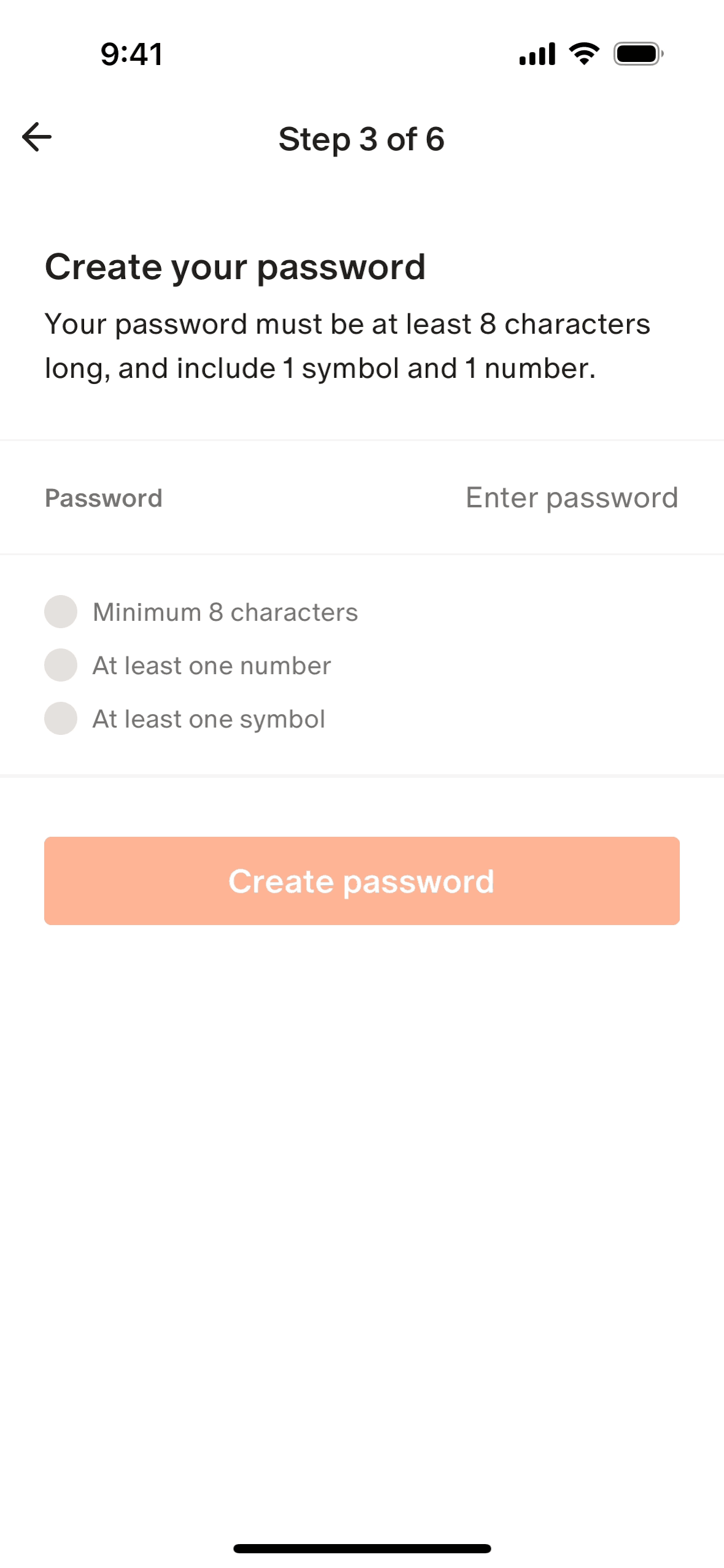Click the 9:41 clock in status bar
This screenshot has width=724, height=1568.
coord(132,54)
